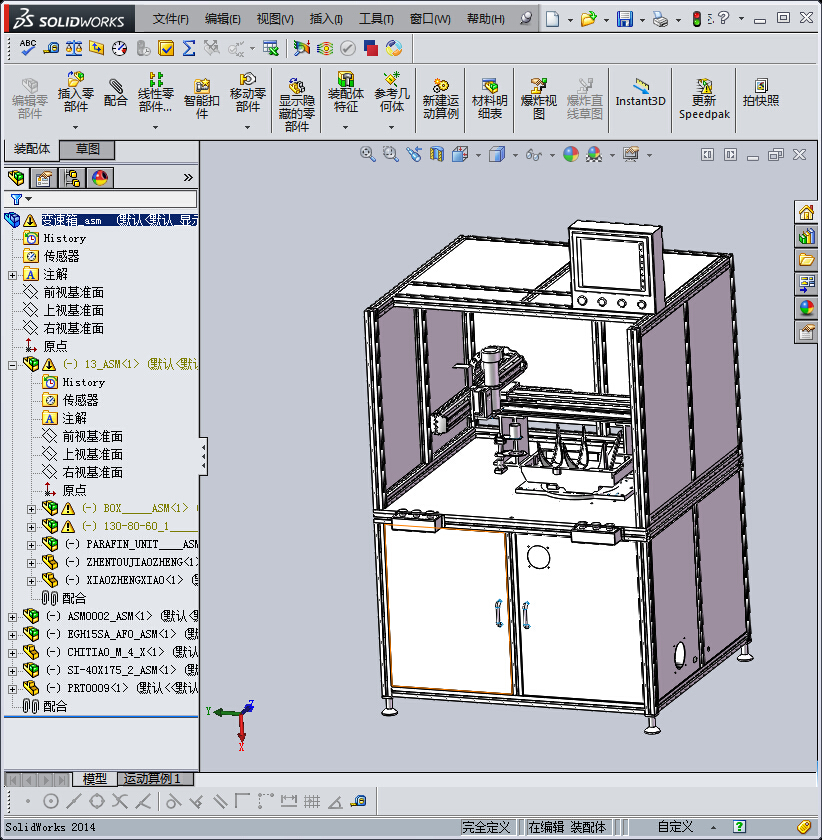This screenshot has width=822, height=840.
Task: Click the 更新 Speedpak button
Action: pos(704,98)
